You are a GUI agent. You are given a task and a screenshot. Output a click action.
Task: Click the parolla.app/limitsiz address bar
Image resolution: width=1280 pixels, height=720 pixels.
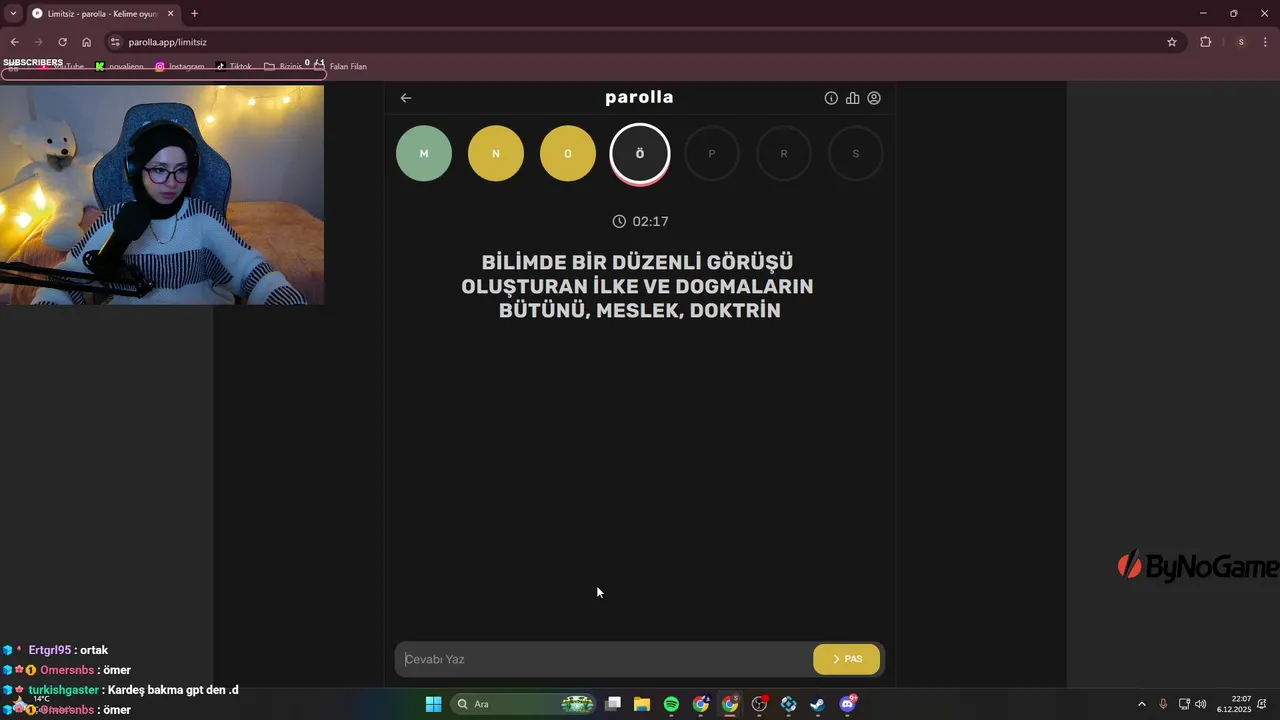coord(640,42)
